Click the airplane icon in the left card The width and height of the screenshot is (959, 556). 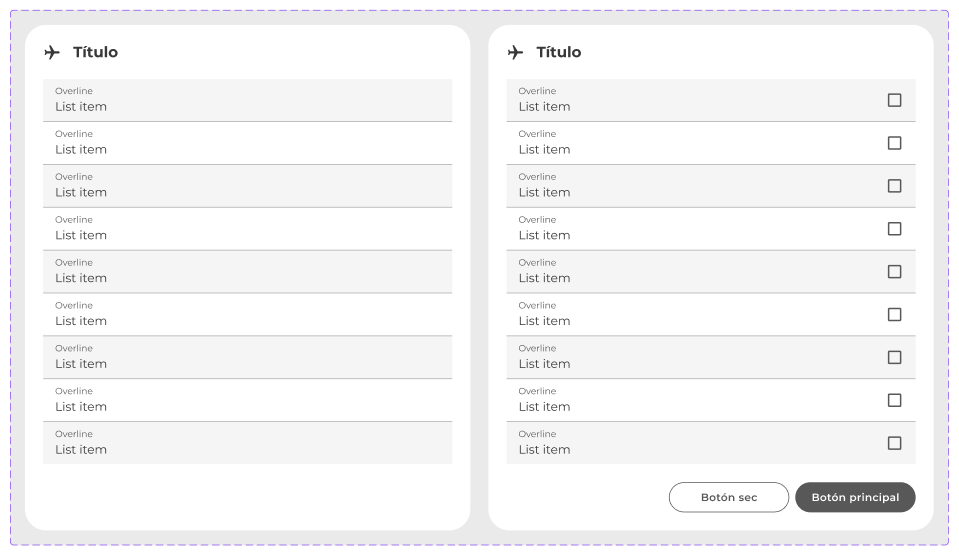52,52
